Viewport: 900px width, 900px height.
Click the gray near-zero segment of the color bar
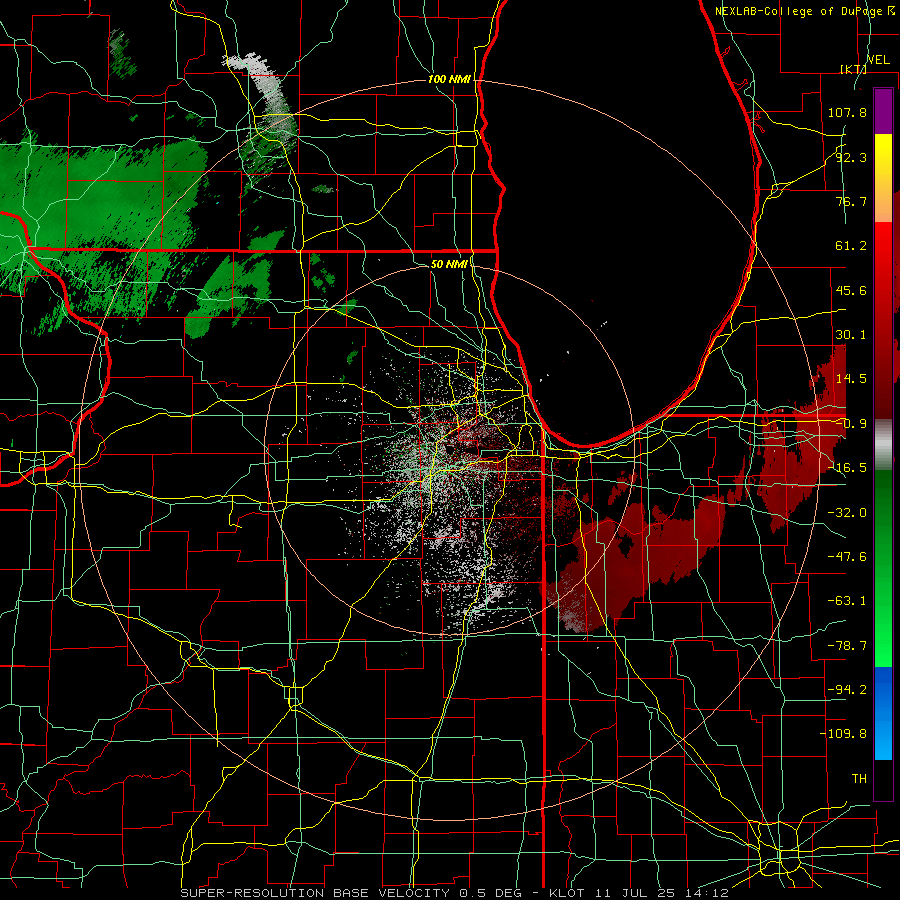click(x=883, y=445)
